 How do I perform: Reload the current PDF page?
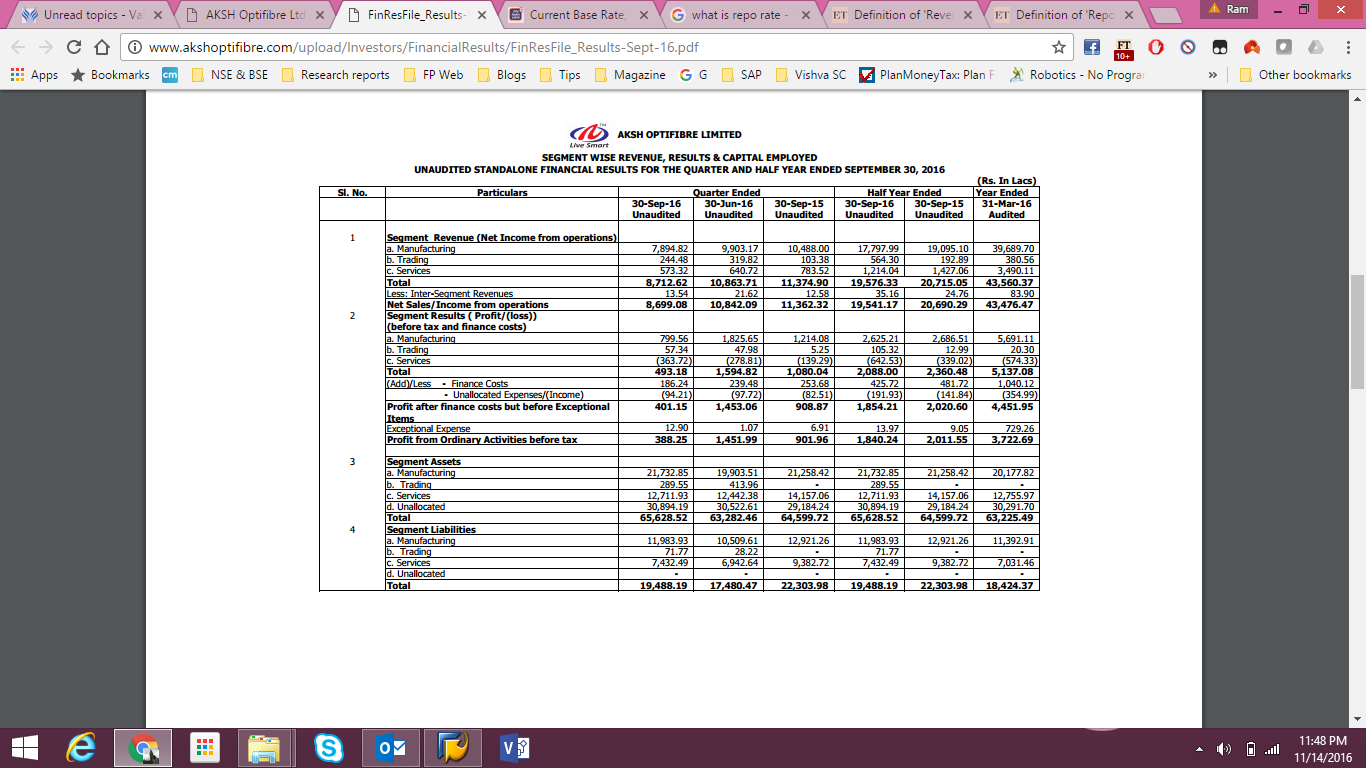point(74,47)
